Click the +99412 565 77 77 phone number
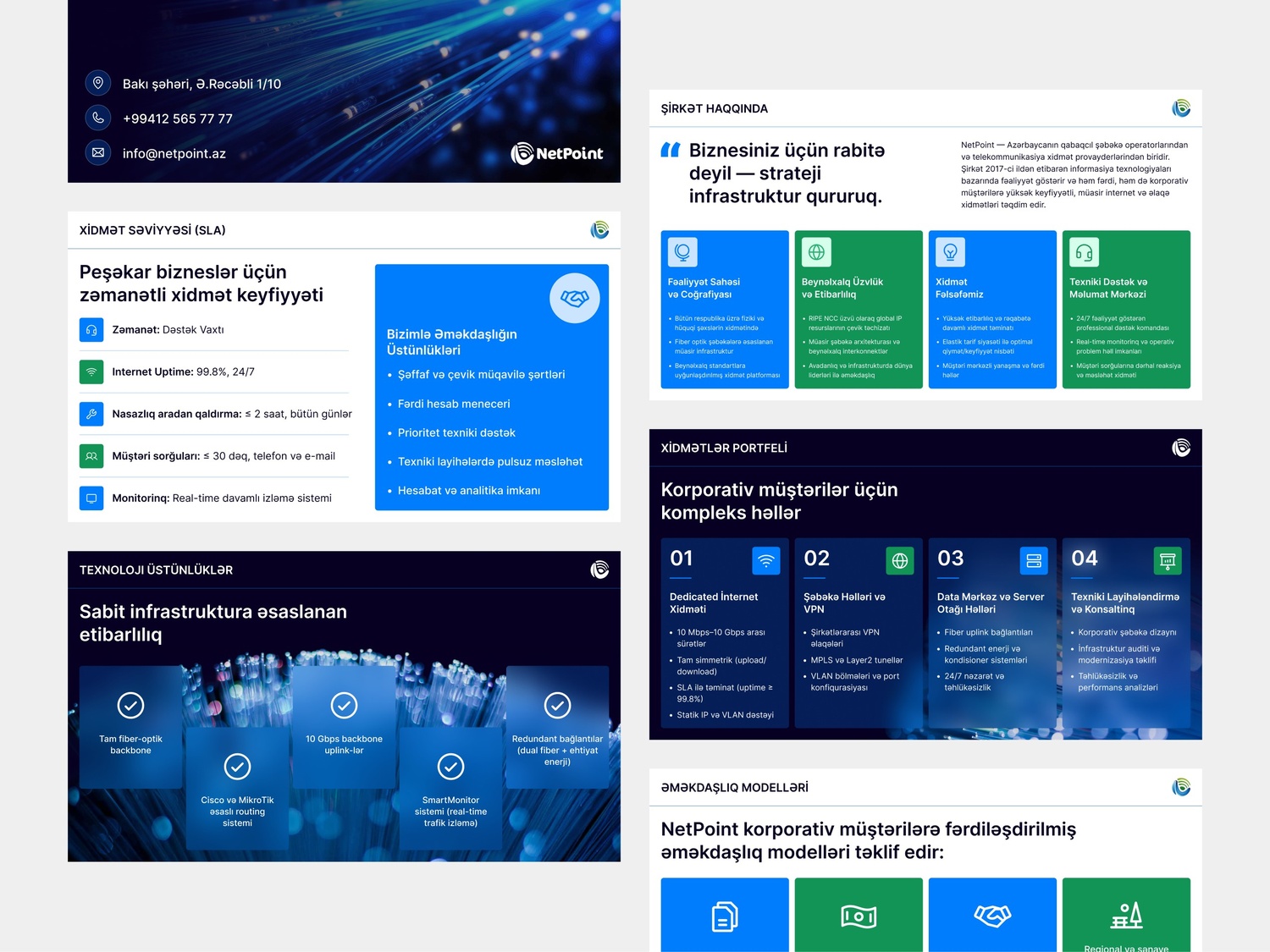 (177, 118)
